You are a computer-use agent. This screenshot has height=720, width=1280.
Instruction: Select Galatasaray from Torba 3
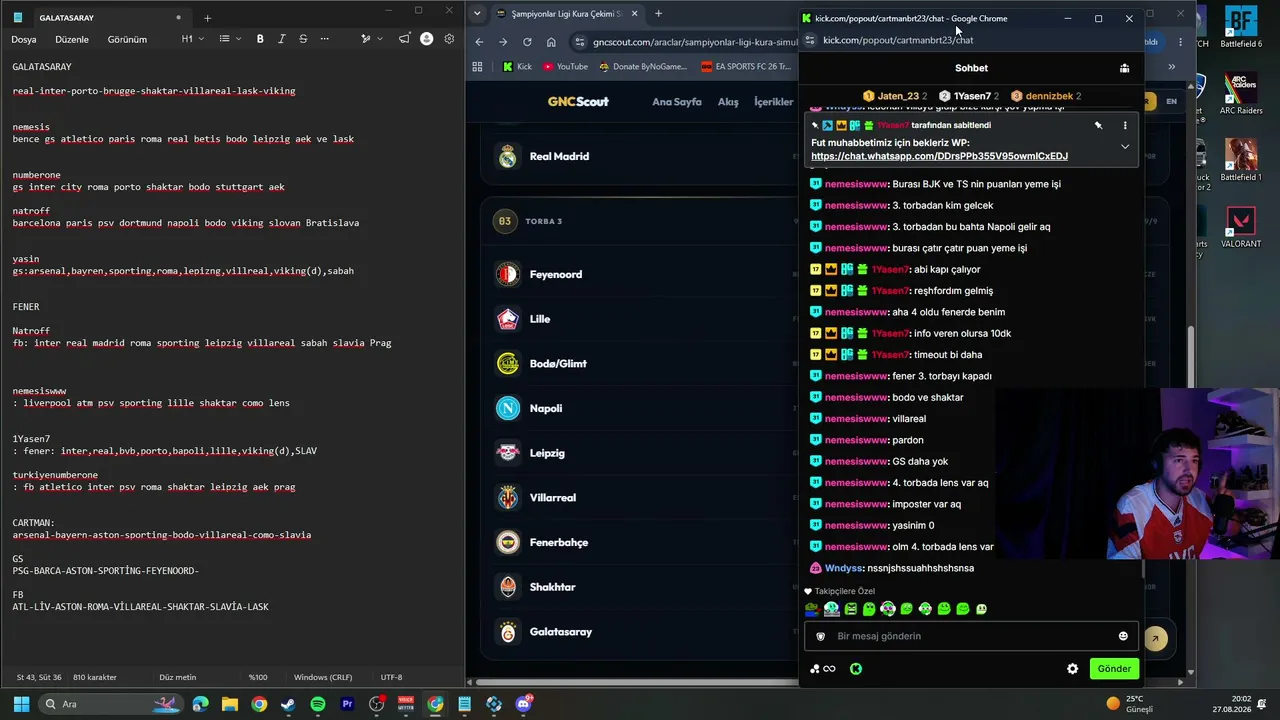[640, 632]
